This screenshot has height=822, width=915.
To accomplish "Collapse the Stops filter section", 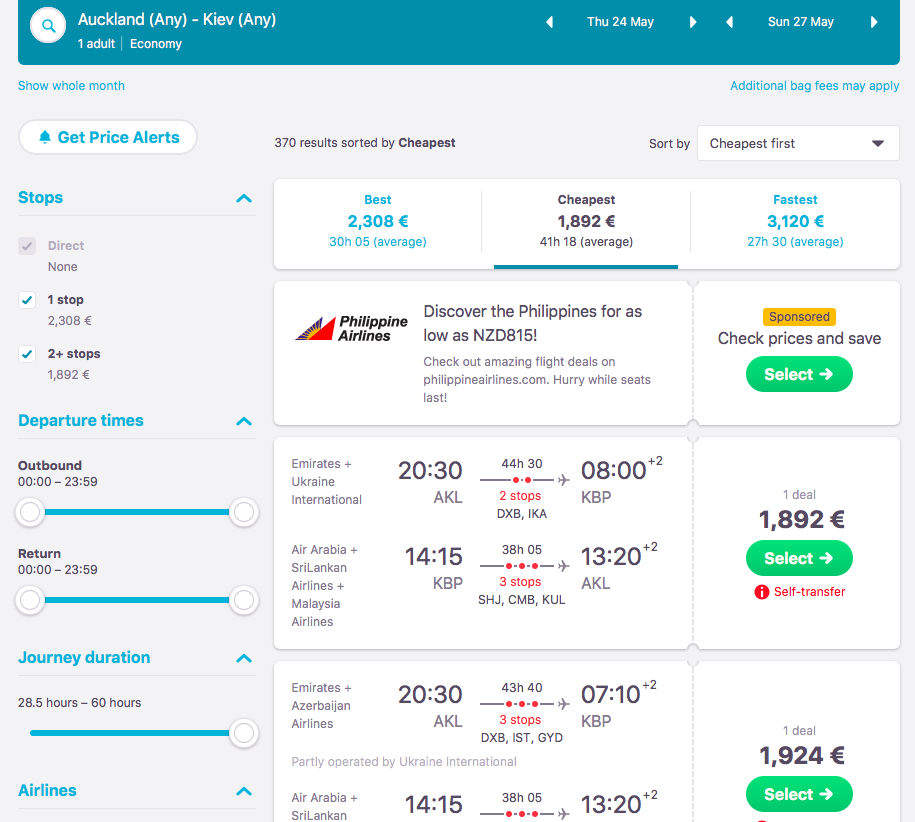I will click(244, 198).
